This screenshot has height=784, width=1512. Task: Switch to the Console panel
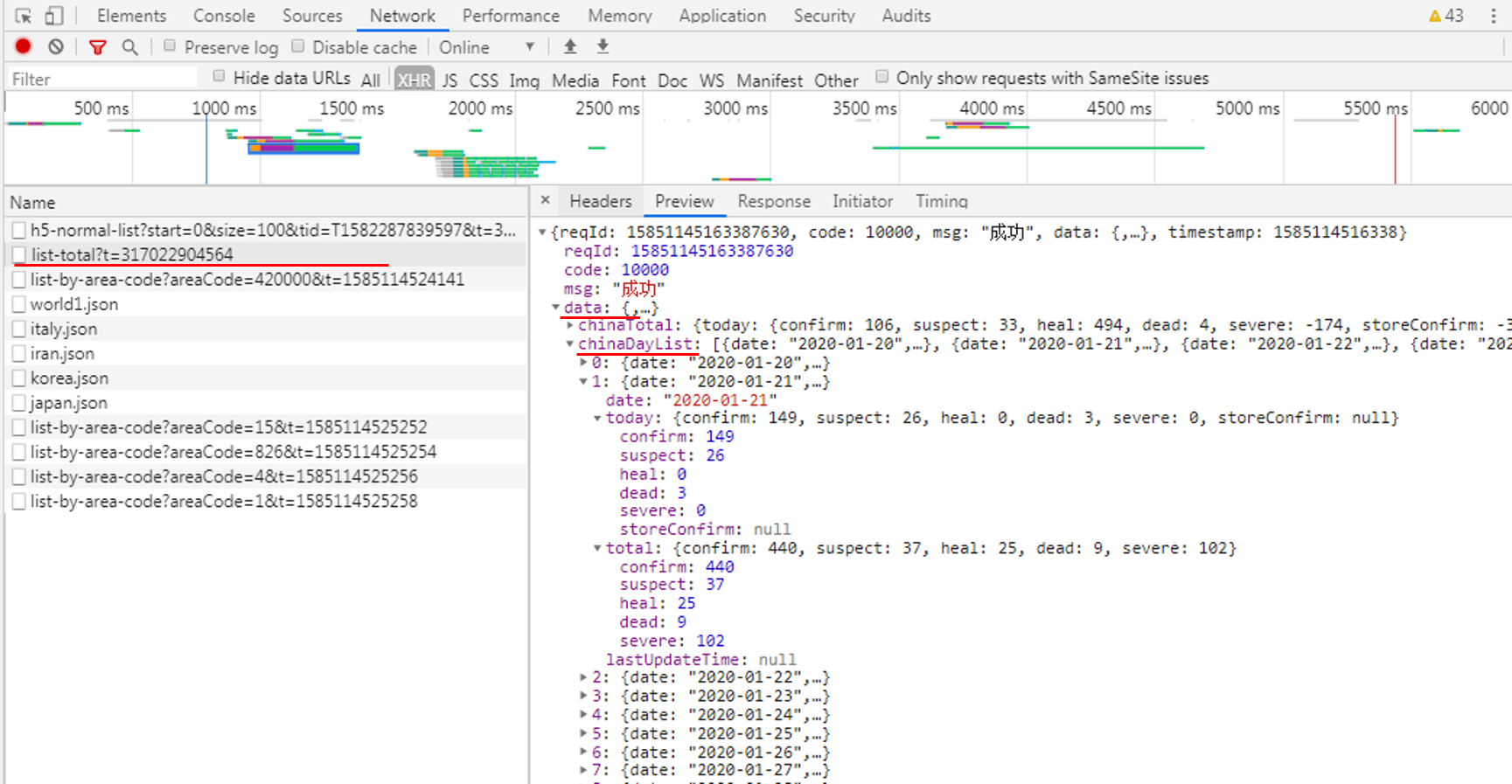pos(224,16)
